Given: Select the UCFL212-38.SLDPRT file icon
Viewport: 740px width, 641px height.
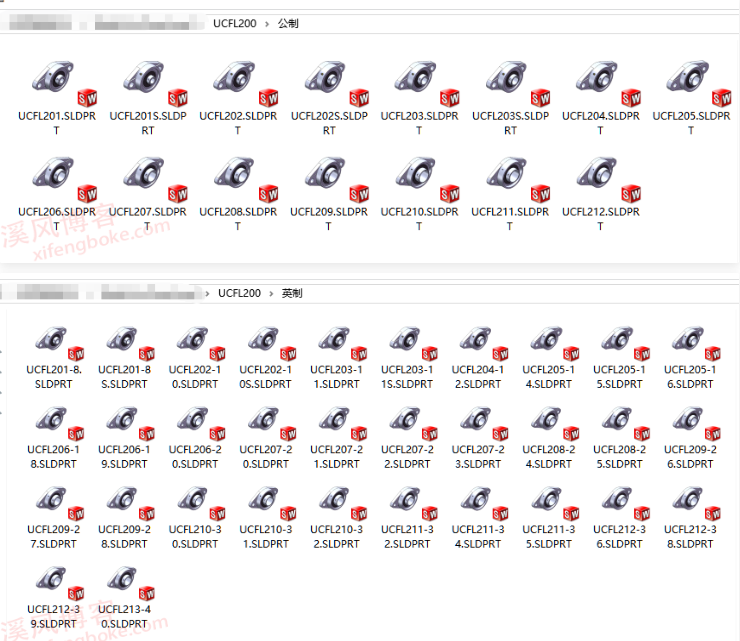Looking at the screenshot, I should pos(696,503).
